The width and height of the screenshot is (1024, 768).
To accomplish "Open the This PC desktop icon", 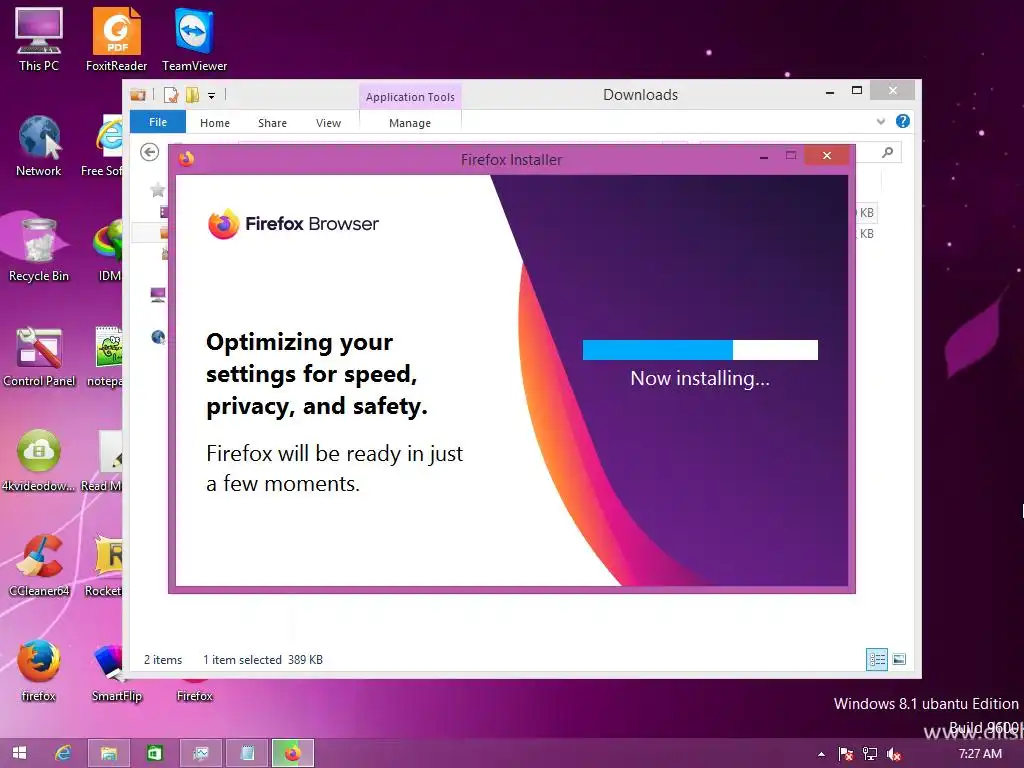I will tap(39, 39).
